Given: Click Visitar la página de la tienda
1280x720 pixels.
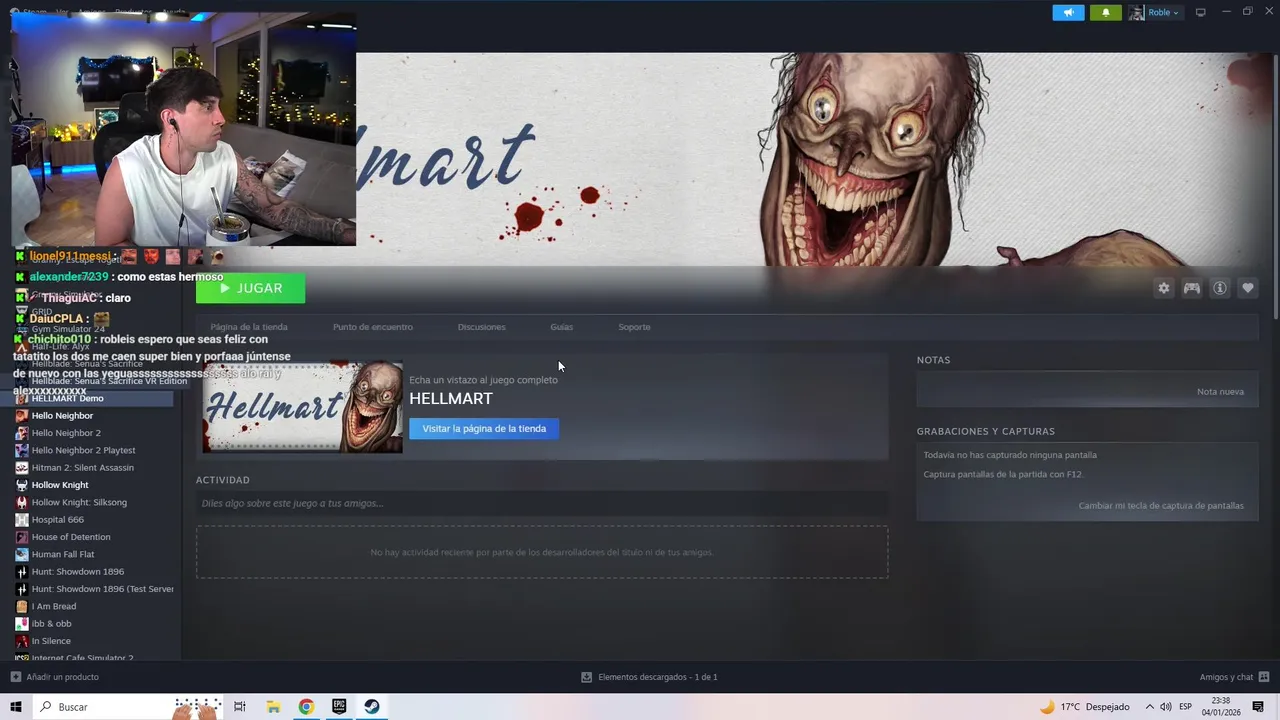Looking at the screenshot, I should pyautogui.click(x=484, y=428).
